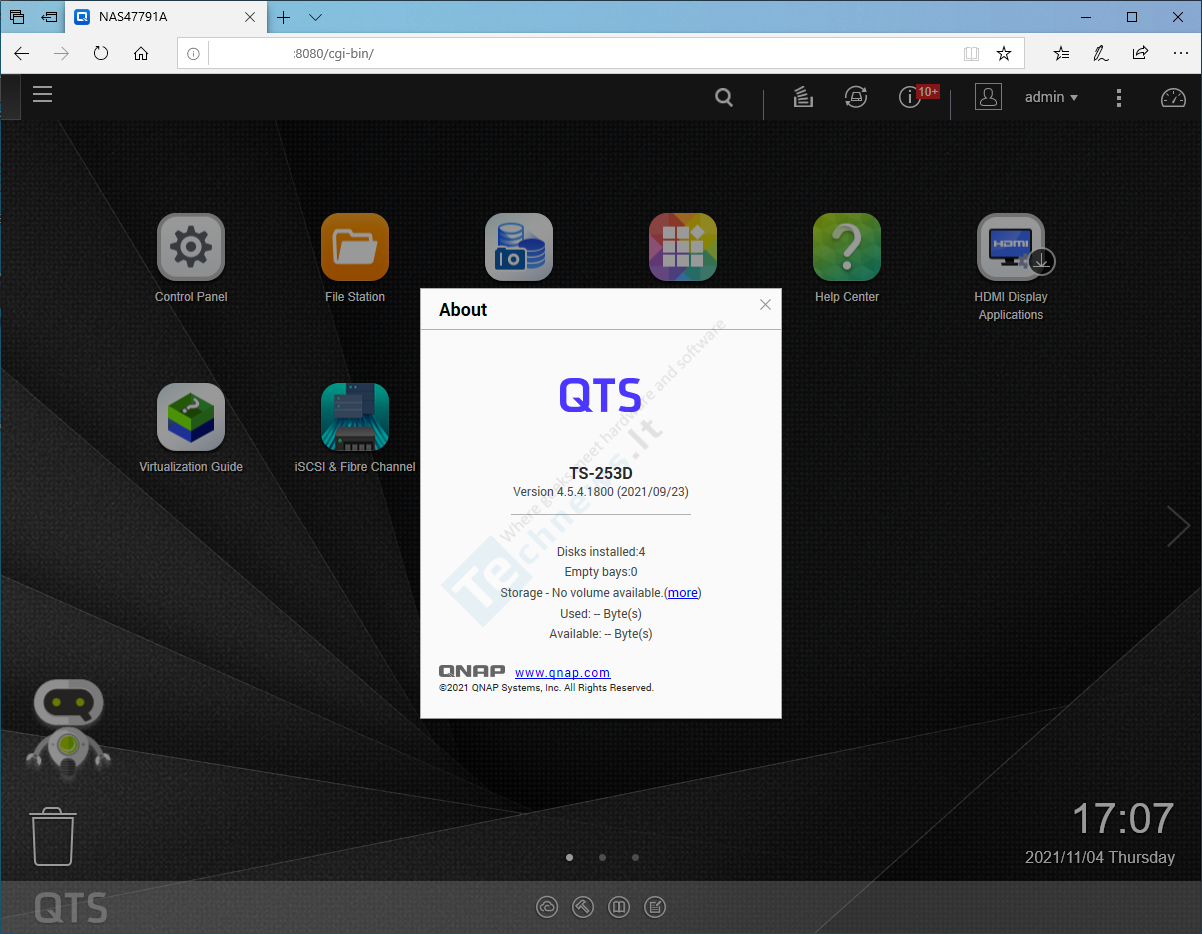The height and width of the screenshot is (934, 1202).
Task: Select the NAS47791A browser tab
Action: pyautogui.click(x=166, y=17)
